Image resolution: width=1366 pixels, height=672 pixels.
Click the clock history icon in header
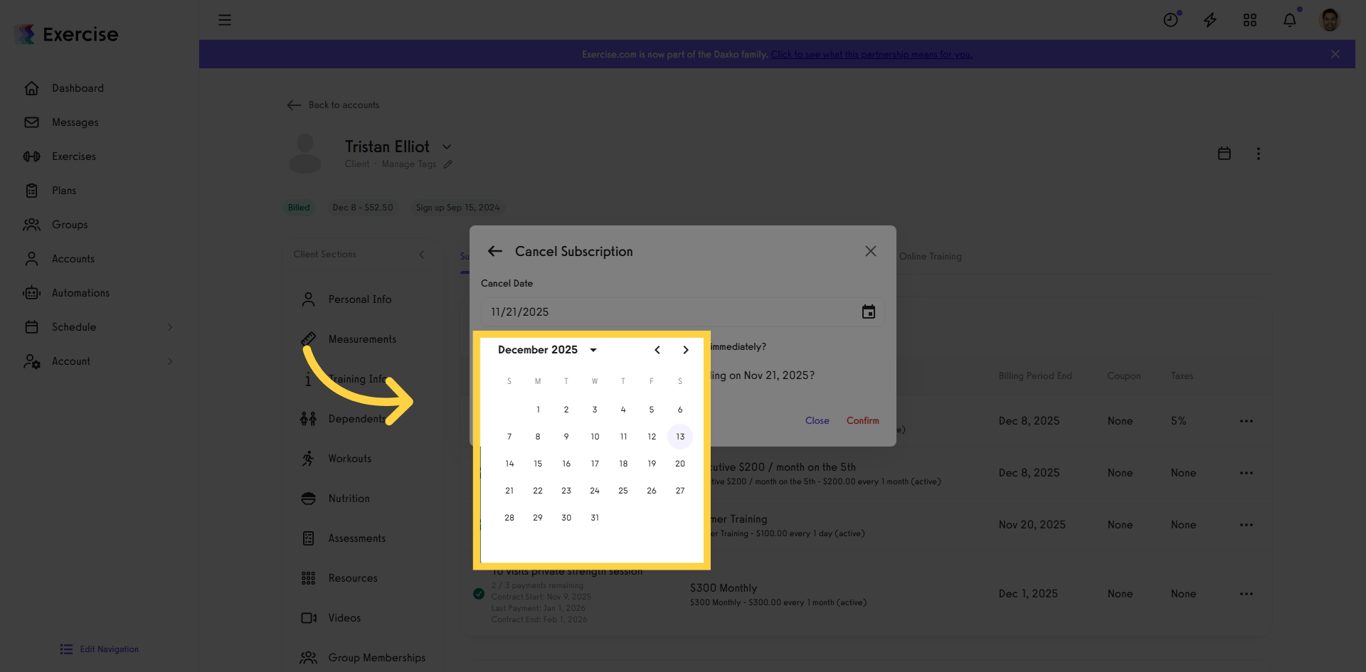(1170, 19)
